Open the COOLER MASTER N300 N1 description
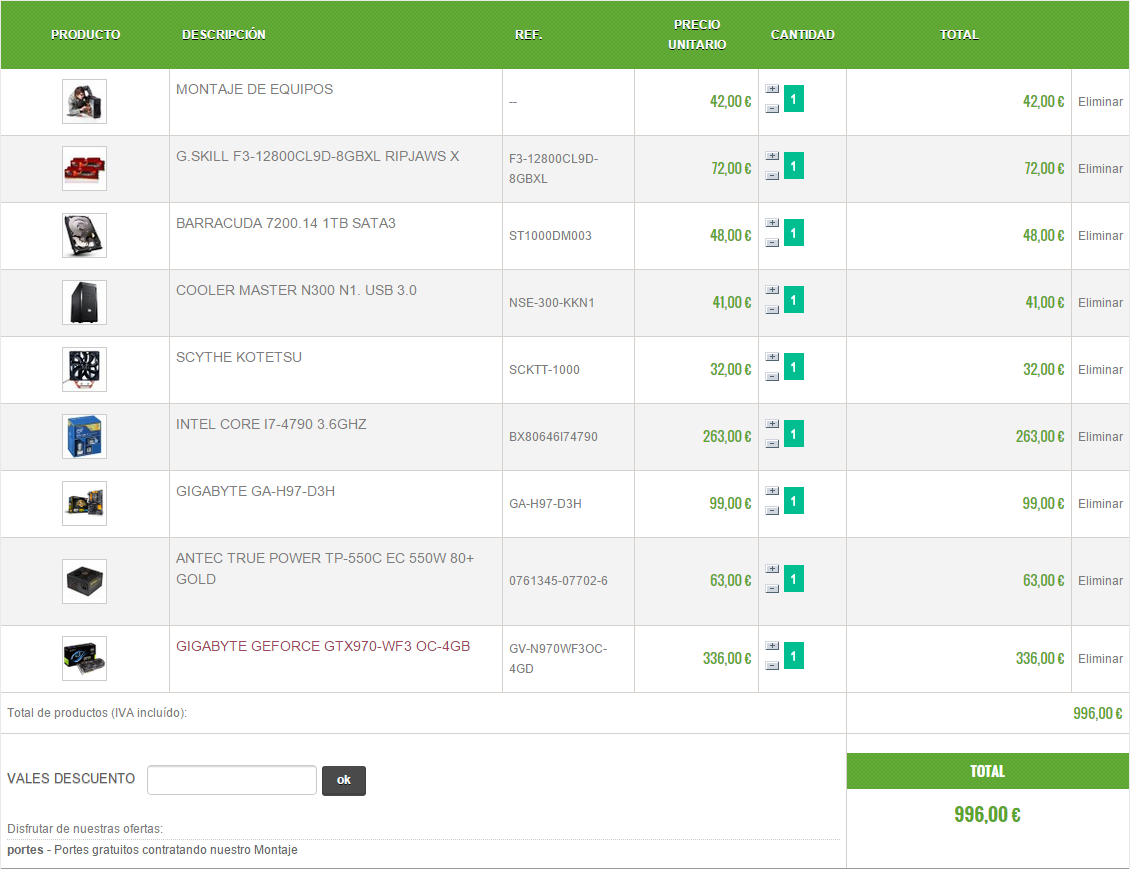 (x=296, y=290)
